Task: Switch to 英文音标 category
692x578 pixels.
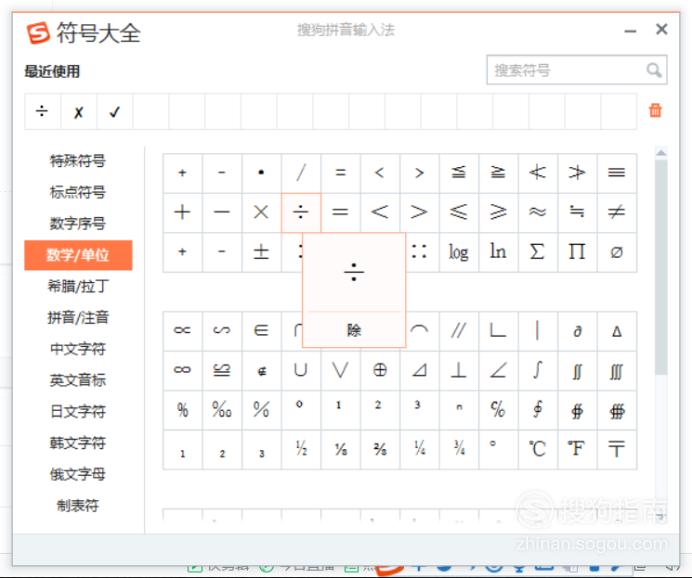Action: click(78, 380)
